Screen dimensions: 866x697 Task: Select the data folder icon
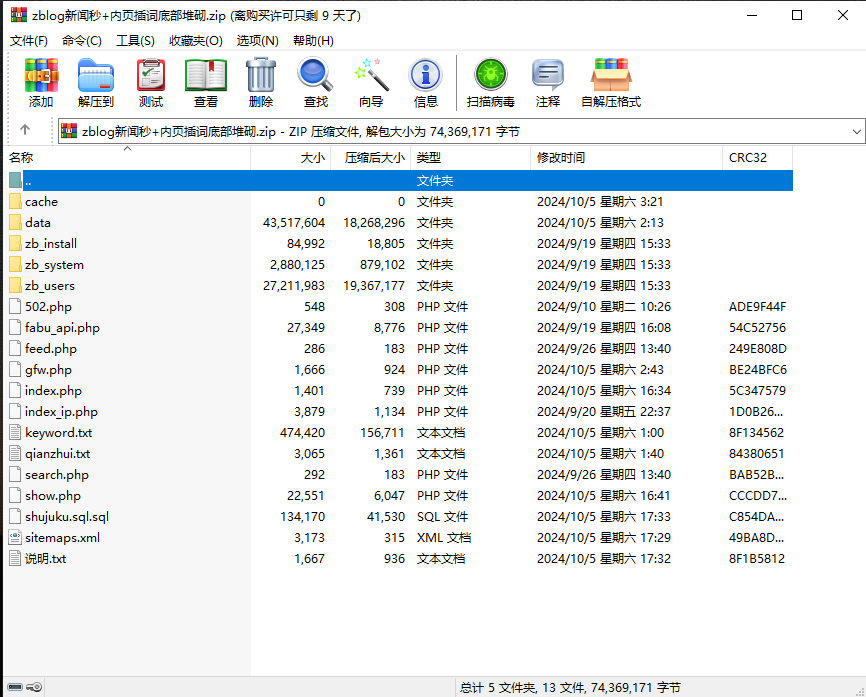point(15,223)
